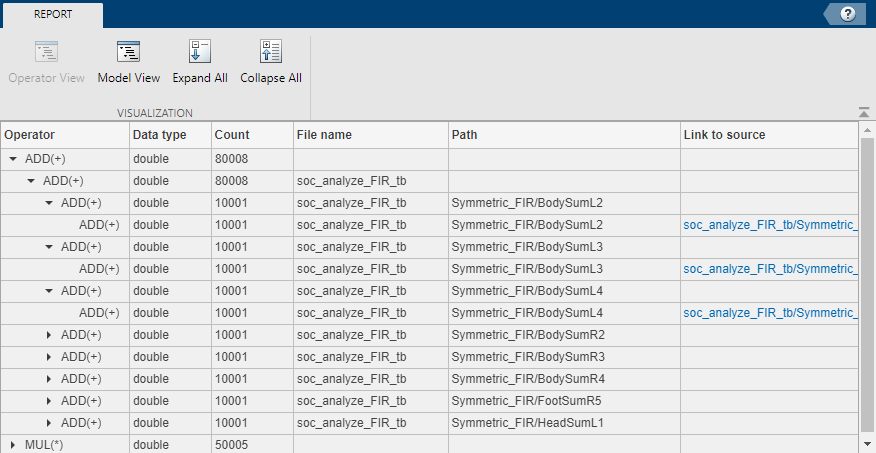The image size is (876, 453).
Task: Sort by the Count column header
Action: pos(232,135)
